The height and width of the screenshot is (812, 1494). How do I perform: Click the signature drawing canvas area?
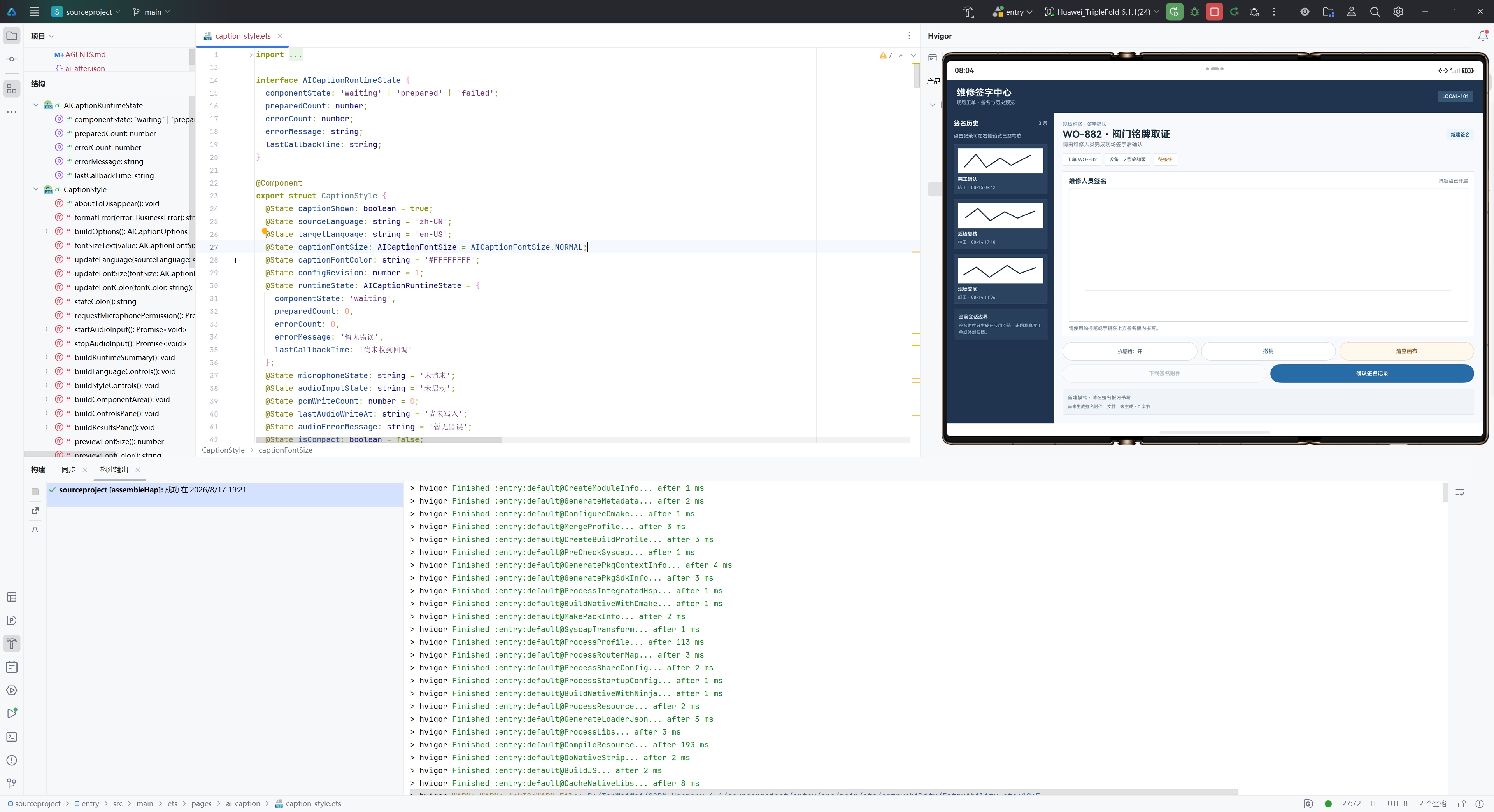pyautogui.click(x=1268, y=255)
